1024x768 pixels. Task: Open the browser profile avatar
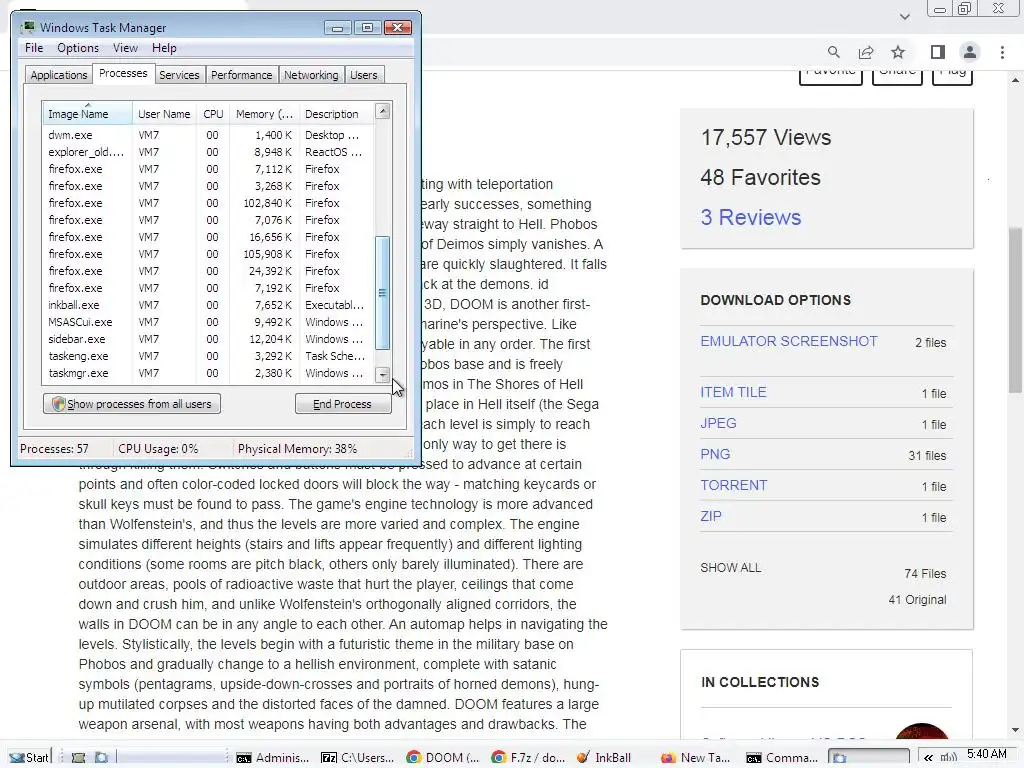(x=970, y=52)
